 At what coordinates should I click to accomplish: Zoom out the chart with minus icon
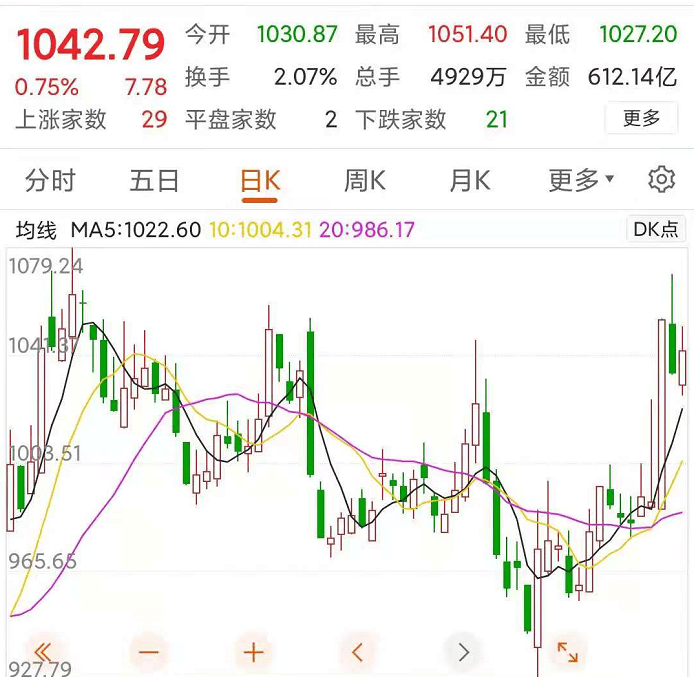[x=149, y=653]
